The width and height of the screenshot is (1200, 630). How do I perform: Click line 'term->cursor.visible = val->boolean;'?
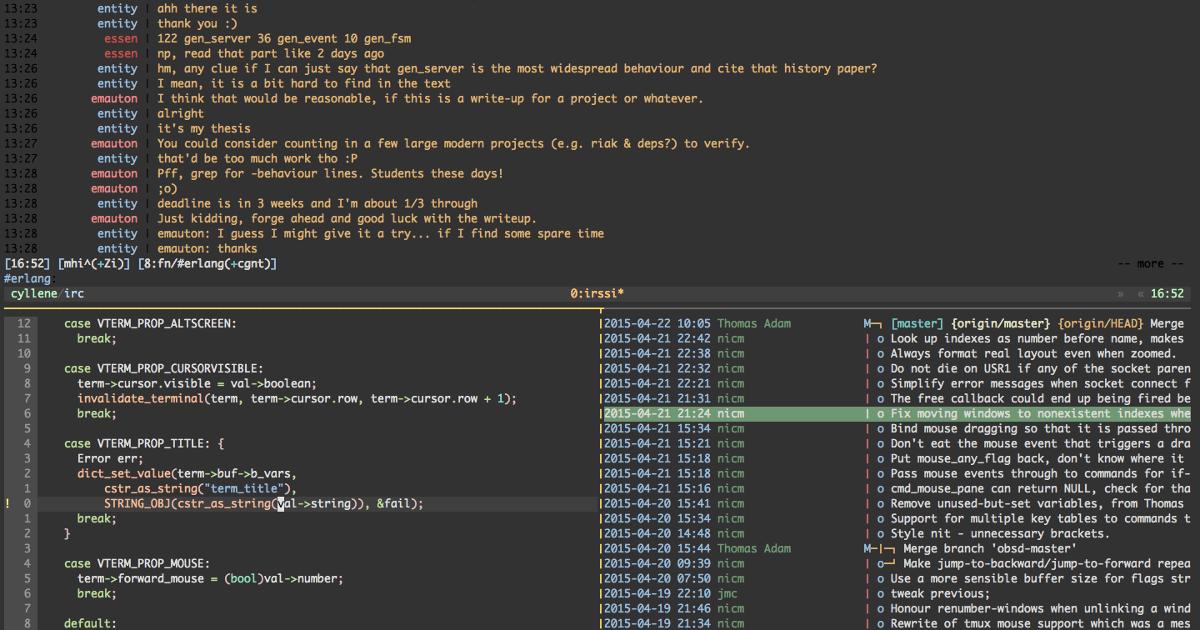(x=197, y=384)
